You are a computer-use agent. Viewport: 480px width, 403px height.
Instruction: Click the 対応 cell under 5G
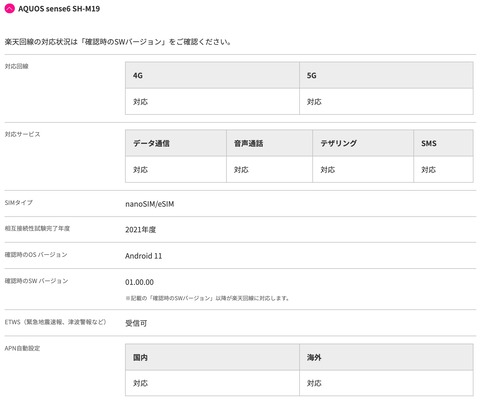pyautogui.click(x=386, y=102)
